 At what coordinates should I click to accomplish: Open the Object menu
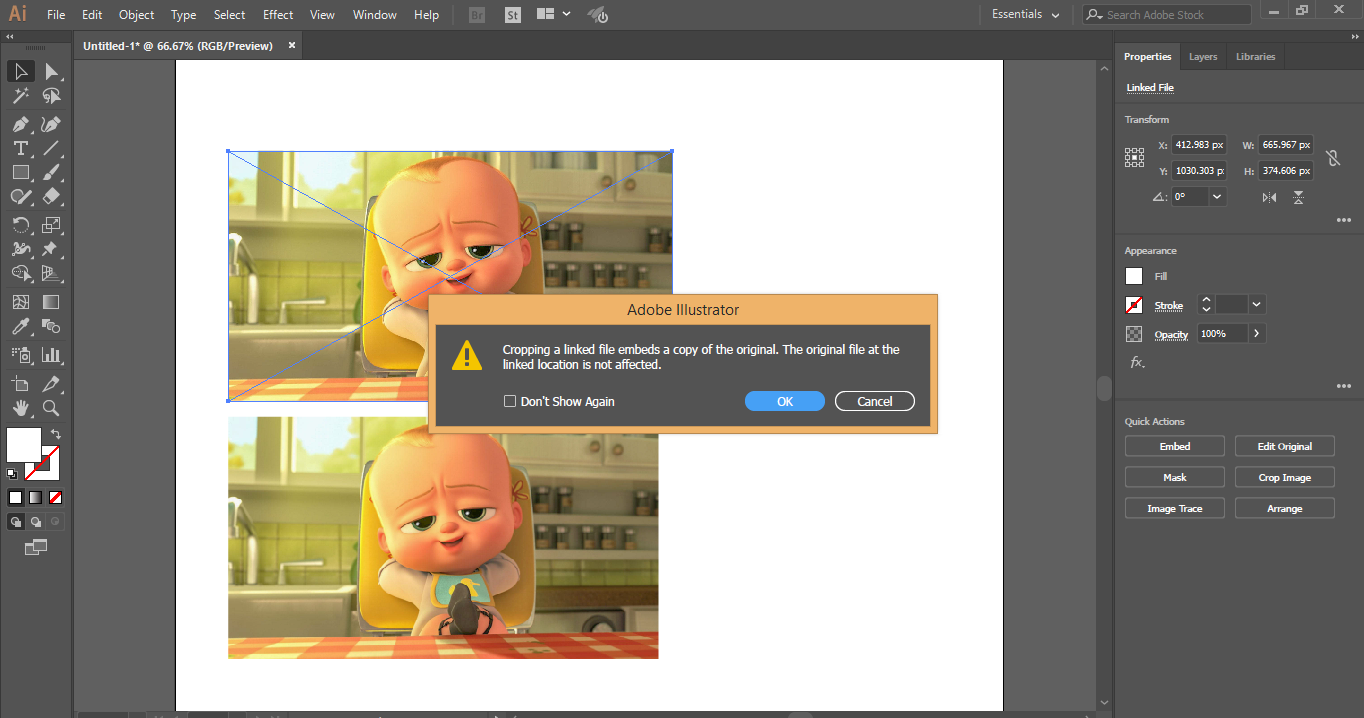tap(136, 14)
